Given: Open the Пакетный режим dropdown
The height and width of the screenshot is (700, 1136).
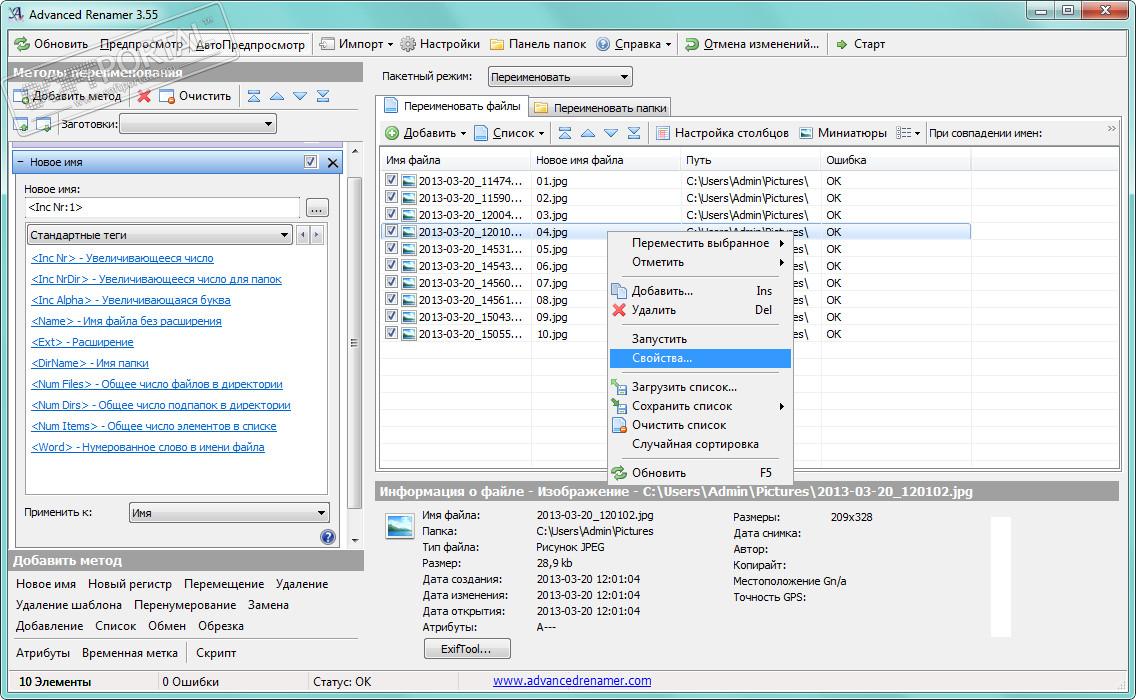Looking at the screenshot, I should pos(560,77).
